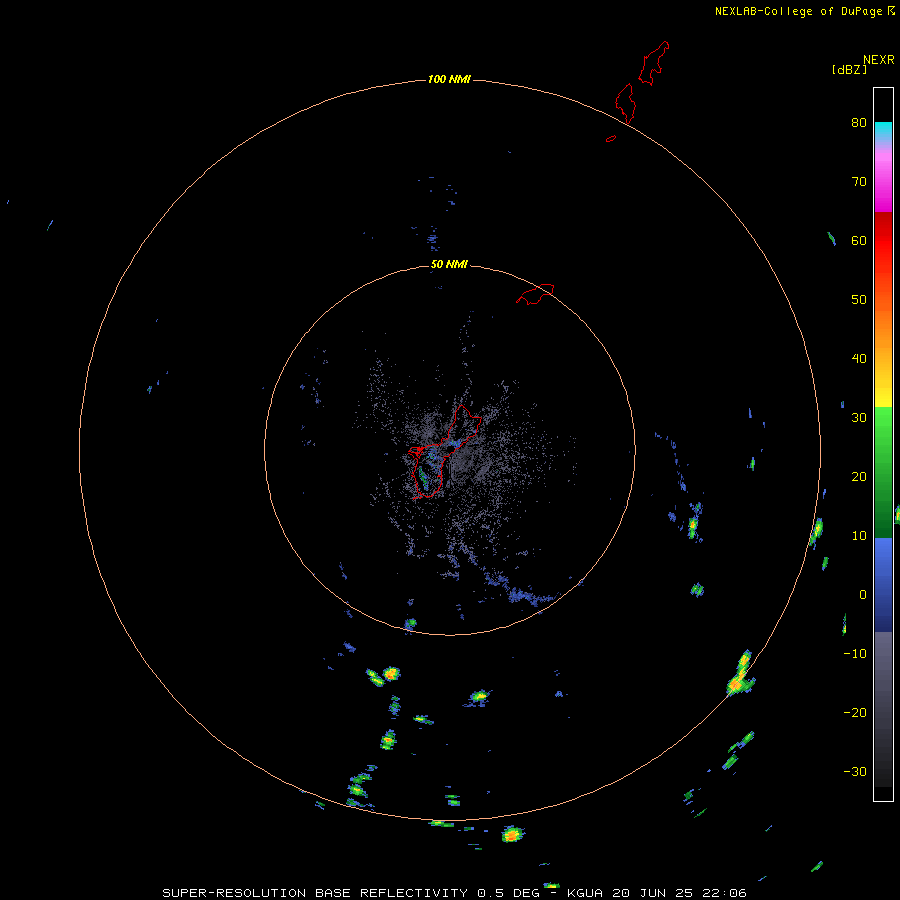
Task: Click the -10 value on dBZ scale
Action: click(855, 654)
